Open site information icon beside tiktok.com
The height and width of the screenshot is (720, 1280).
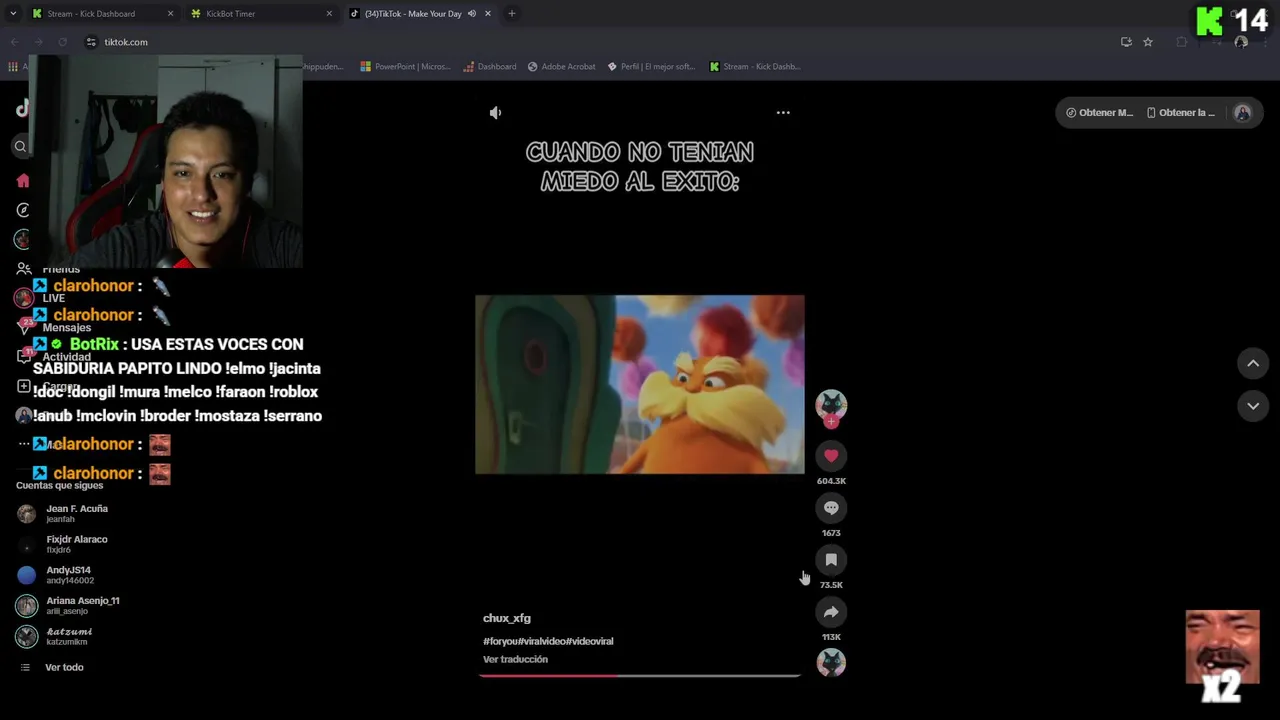pyautogui.click(x=91, y=42)
